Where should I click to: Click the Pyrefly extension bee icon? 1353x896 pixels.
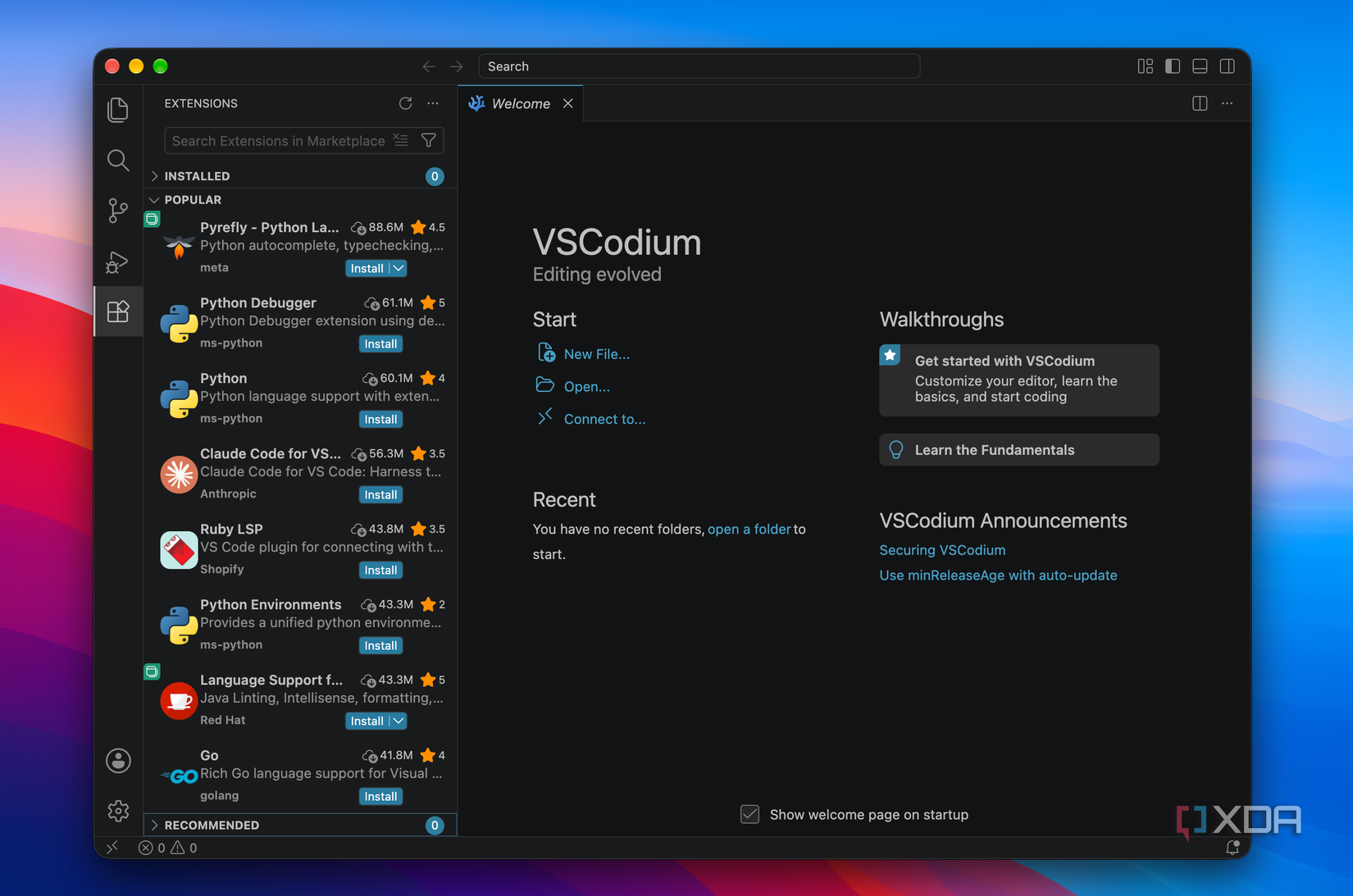178,247
